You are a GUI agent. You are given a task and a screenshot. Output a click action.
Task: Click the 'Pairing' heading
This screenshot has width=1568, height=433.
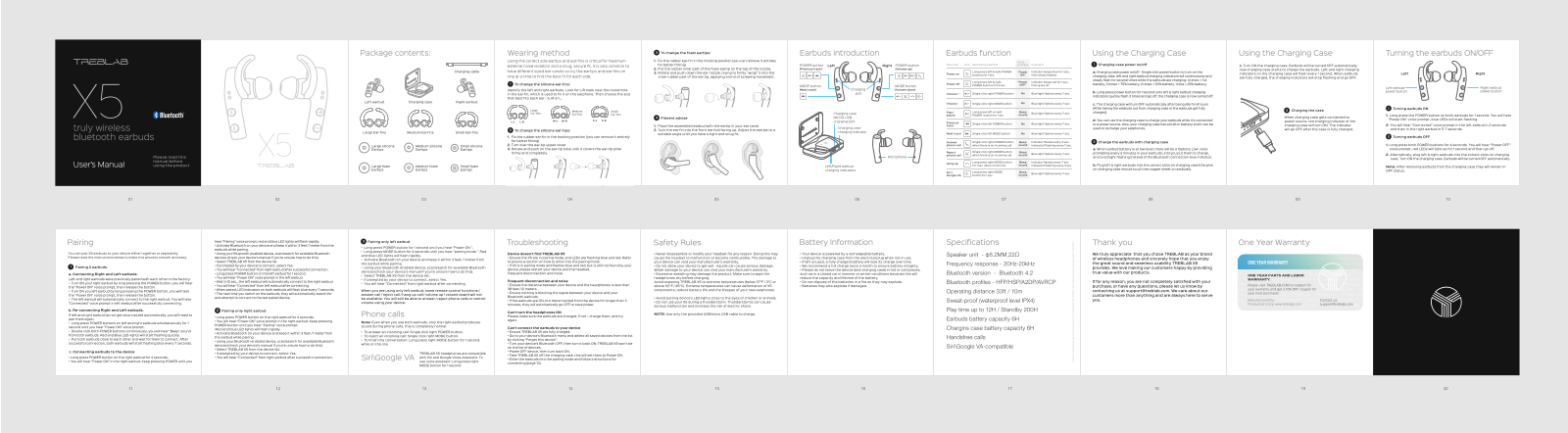pyautogui.click(x=80, y=242)
